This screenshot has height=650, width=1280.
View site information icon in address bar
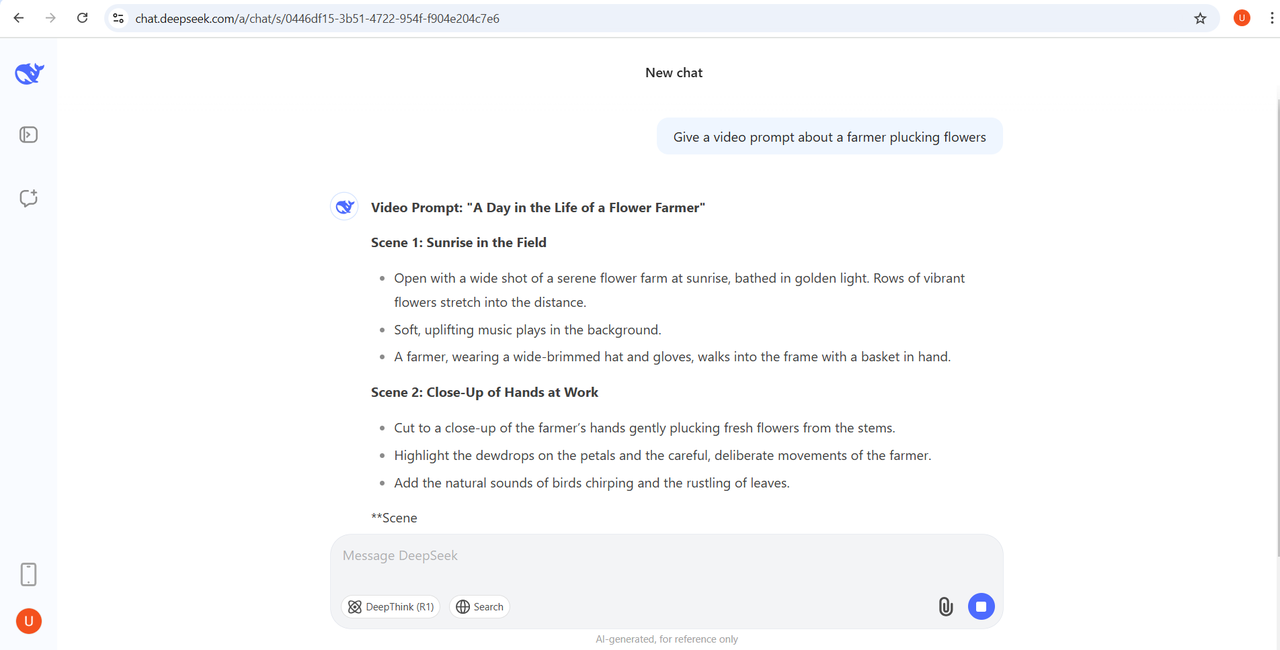(118, 18)
